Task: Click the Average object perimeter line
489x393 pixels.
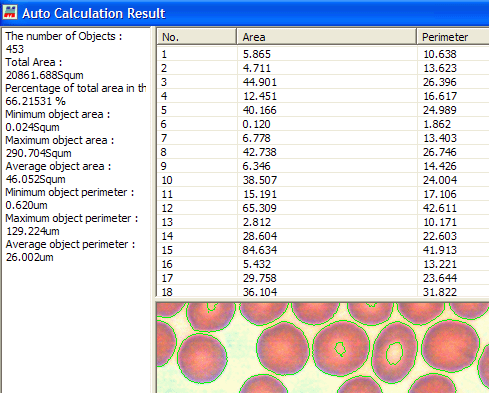Action: click(70, 244)
